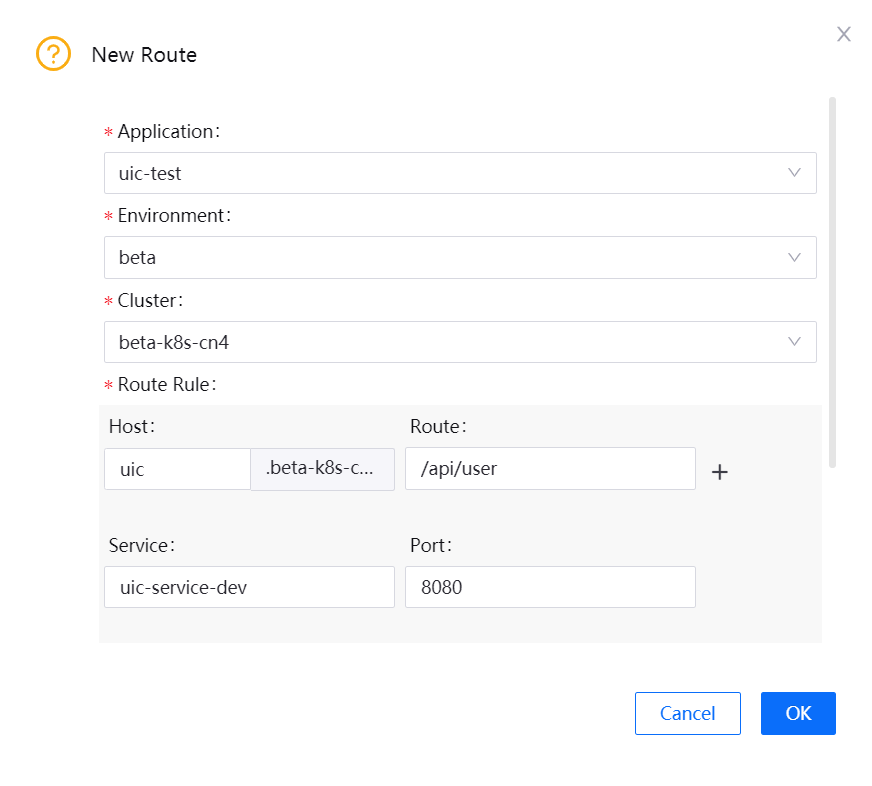Close the New Route dialog with X
This screenshot has height=786, width=872.
843,34
